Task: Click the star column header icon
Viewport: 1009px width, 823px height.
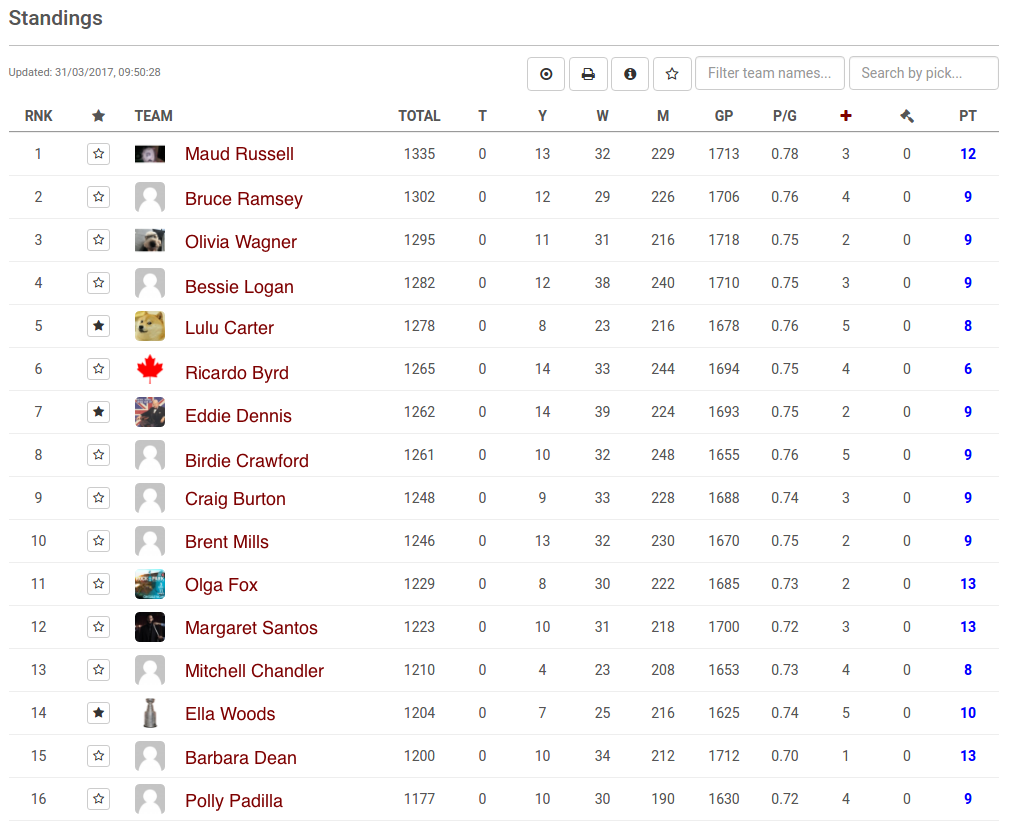Action: point(98,116)
